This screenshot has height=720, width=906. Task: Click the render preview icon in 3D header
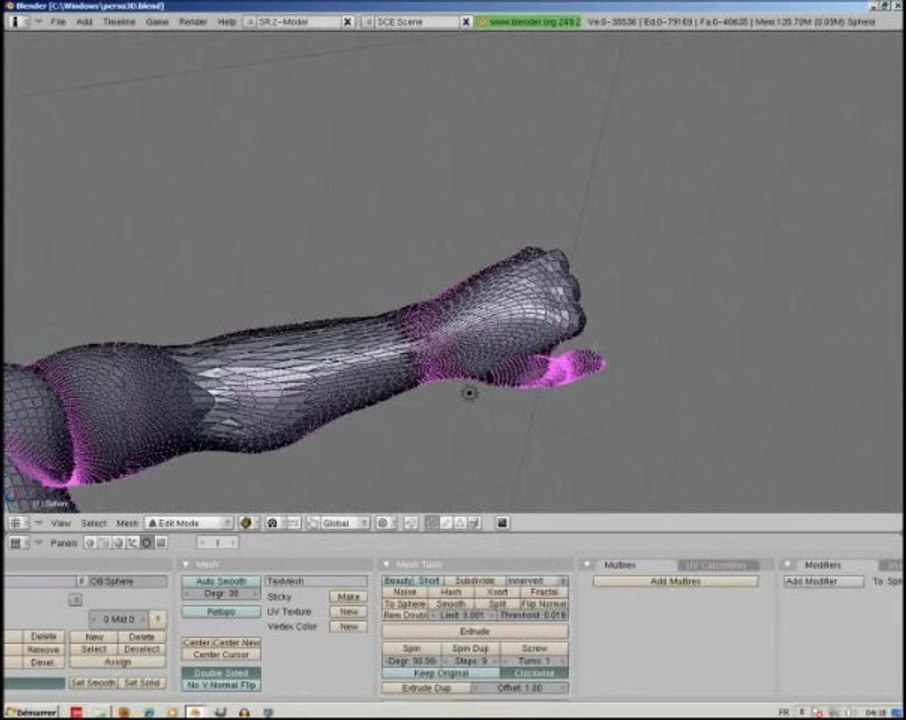click(502, 523)
